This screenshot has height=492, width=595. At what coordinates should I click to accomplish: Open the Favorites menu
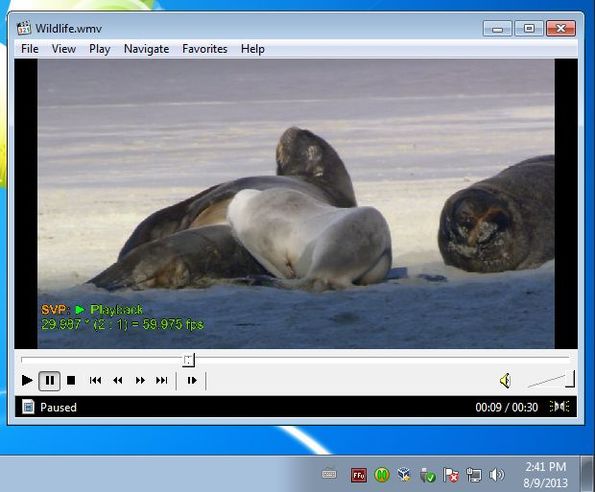[205, 49]
